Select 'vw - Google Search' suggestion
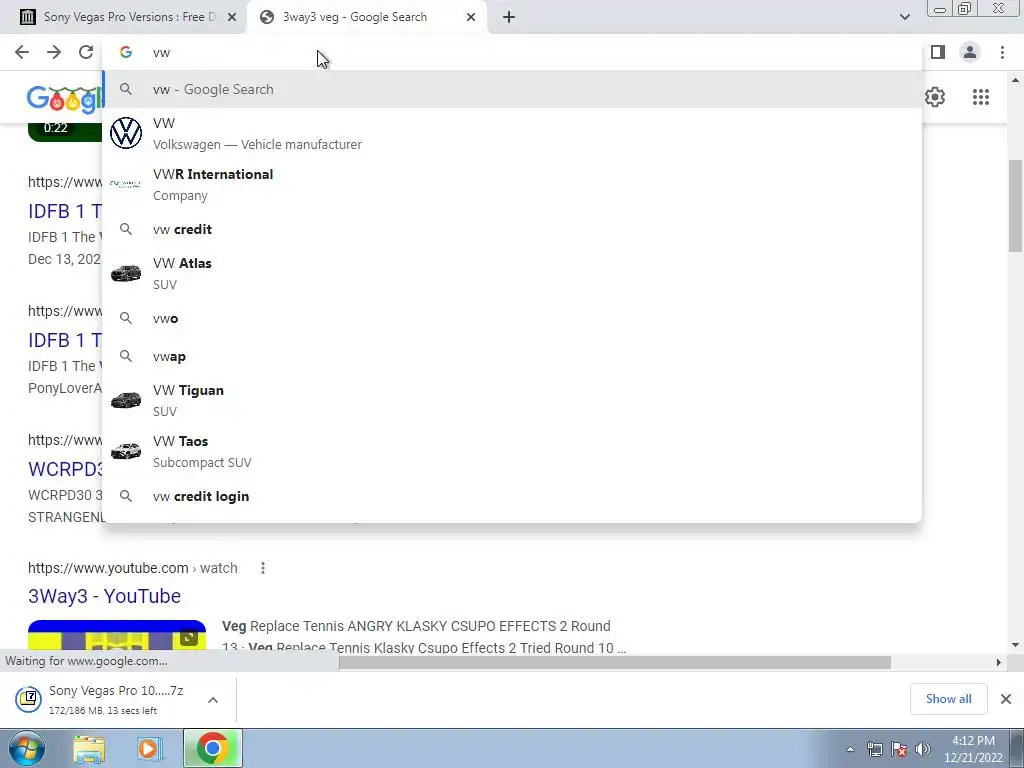This screenshot has height=768, width=1024. 512,89
